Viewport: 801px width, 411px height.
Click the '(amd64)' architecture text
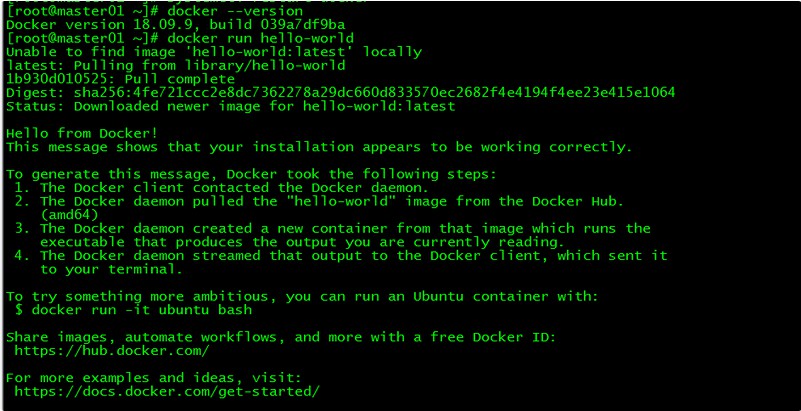pyautogui.click(x=69, y=215)
